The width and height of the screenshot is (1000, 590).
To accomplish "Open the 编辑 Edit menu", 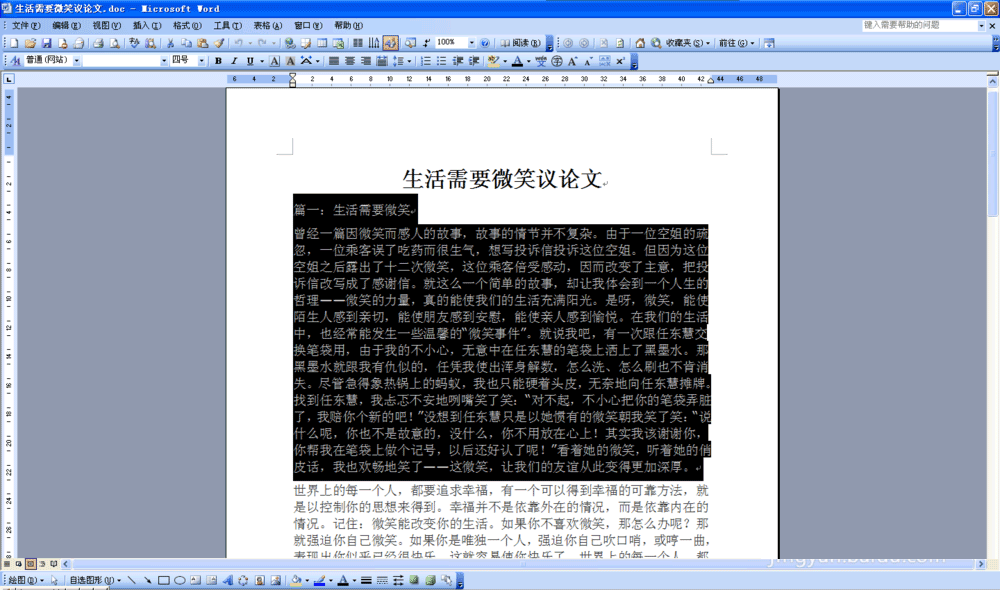I will 66,26.
